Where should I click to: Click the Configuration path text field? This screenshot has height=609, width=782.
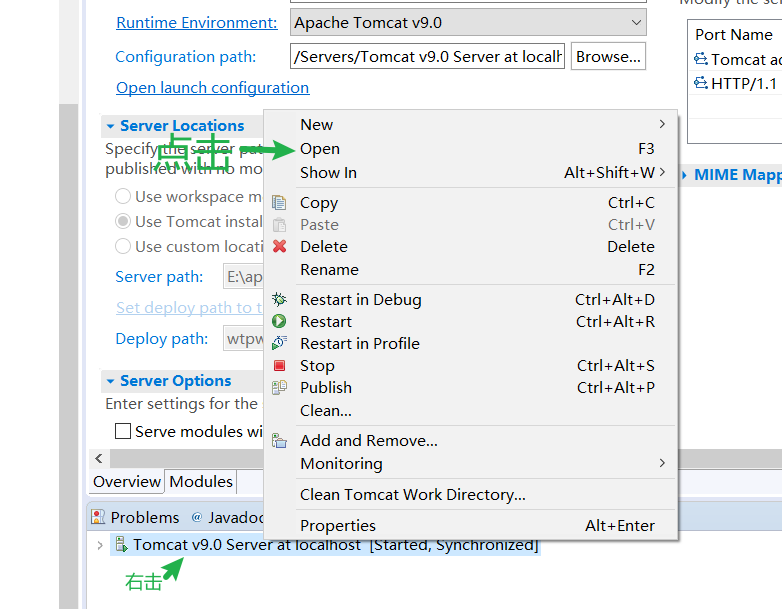click(x=427, y=57)
